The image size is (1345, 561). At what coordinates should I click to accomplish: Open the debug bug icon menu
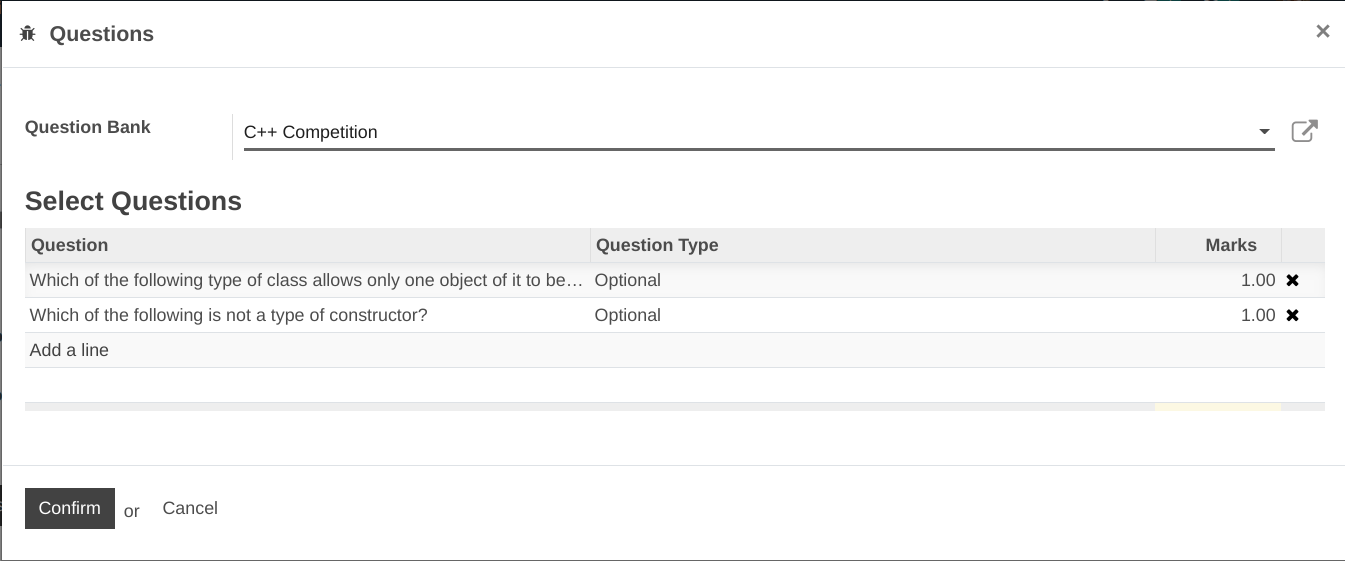tap(28, 34)
